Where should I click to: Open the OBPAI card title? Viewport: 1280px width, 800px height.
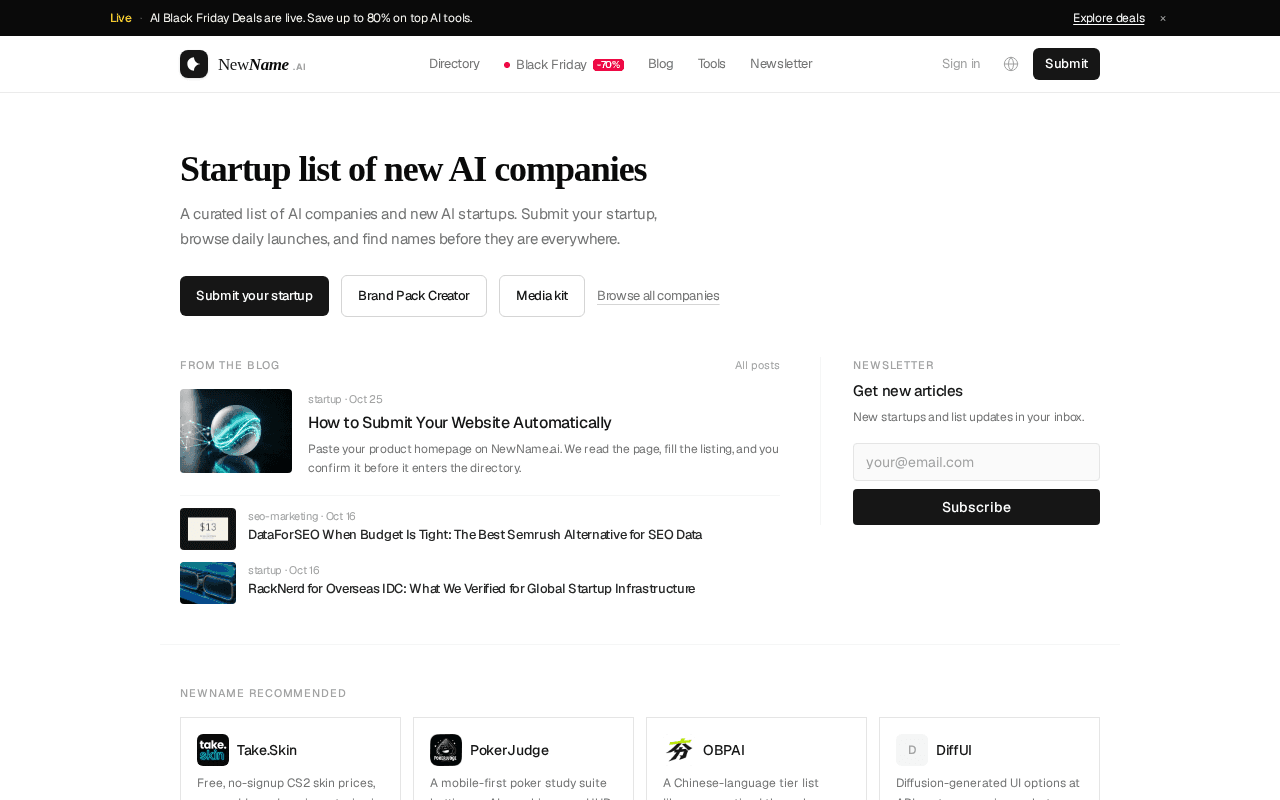point(724,750)
